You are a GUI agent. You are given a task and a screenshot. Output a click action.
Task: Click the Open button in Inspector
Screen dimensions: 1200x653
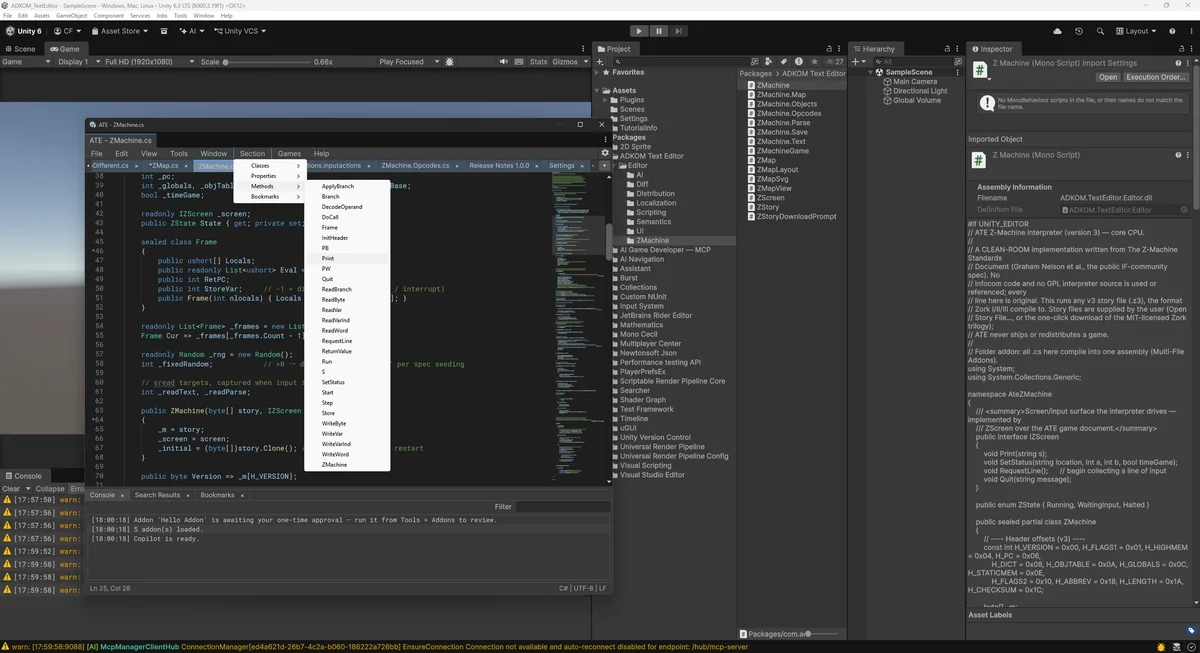(1108, 77)
